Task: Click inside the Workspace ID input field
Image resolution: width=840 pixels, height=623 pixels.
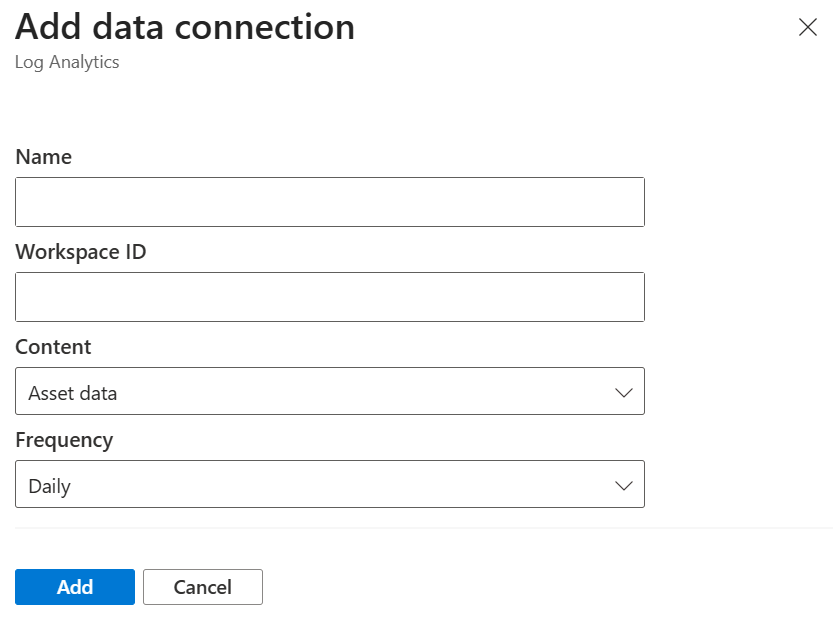Action: click(x=330, y=296)
